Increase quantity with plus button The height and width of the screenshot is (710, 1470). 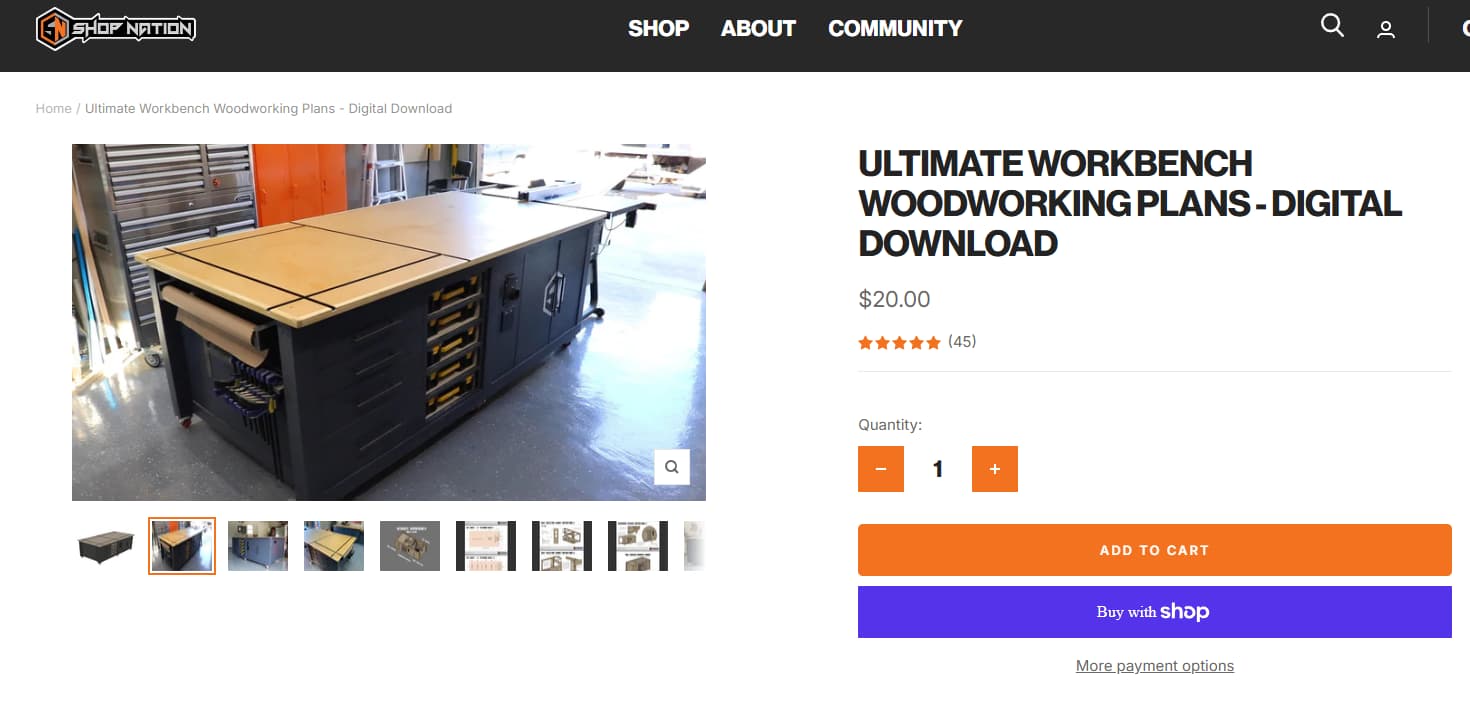click(994, 469)
